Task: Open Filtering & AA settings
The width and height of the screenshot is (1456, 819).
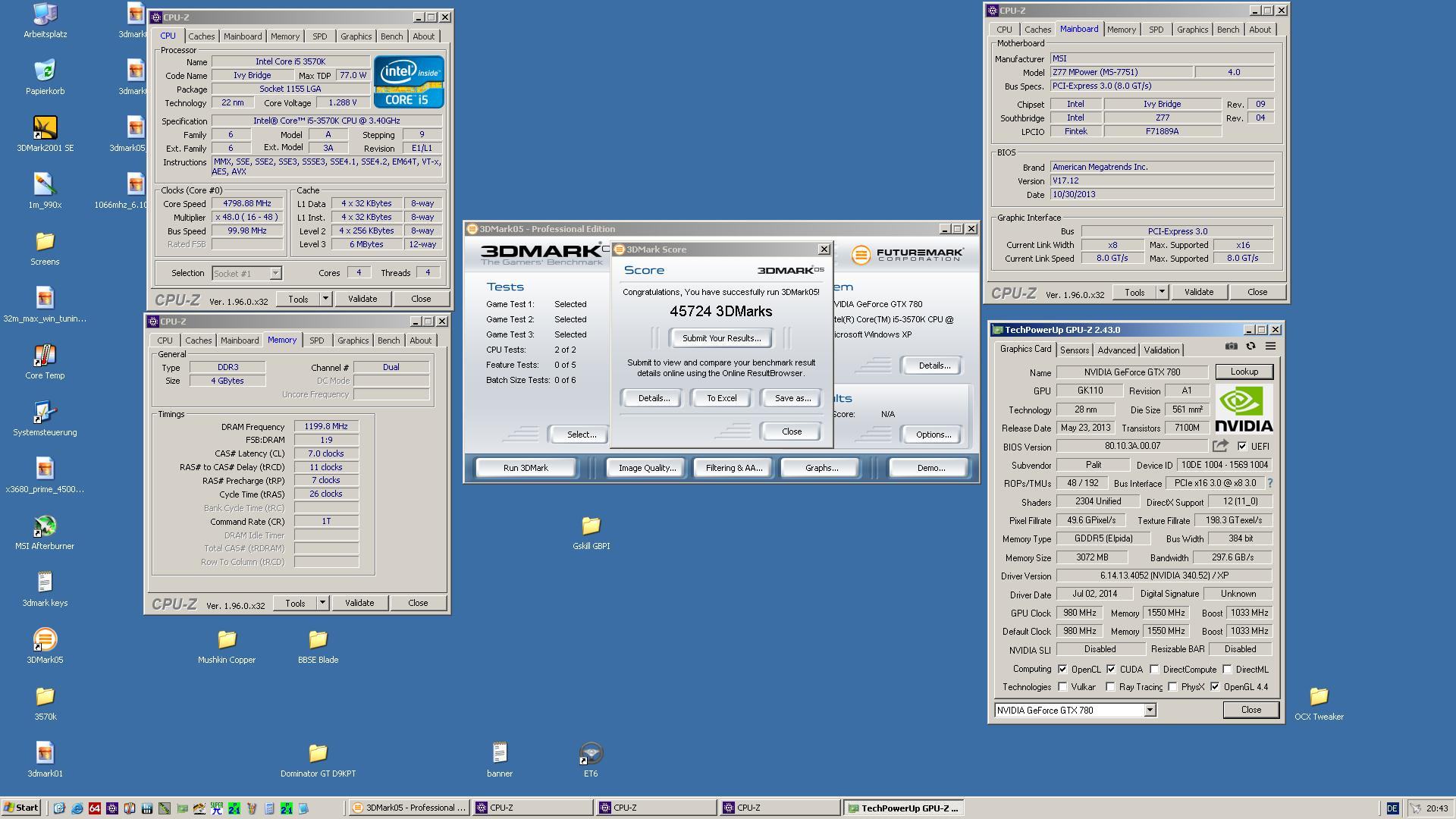Action: click(x=733, y=468)
